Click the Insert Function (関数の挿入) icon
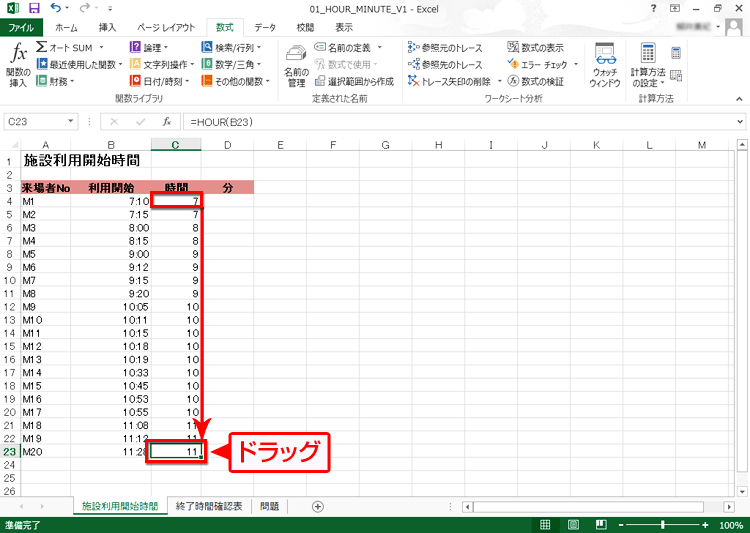The height and width of the screenshot is (533, 750). point(18,64)
